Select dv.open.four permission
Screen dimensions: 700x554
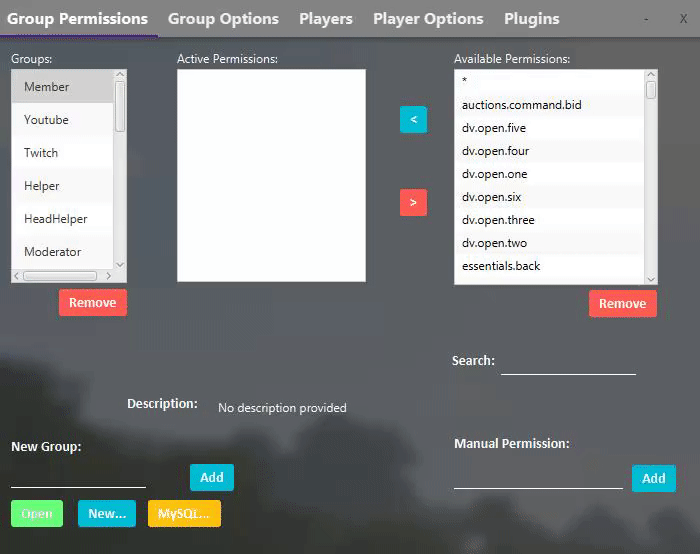coord(549,151)
